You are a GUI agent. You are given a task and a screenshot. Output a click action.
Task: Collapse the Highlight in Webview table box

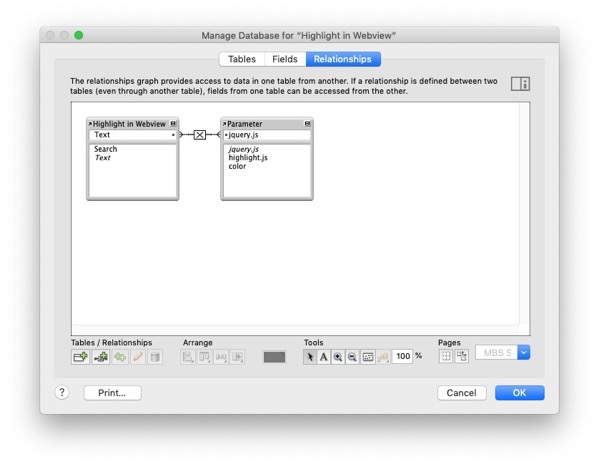(x=173, y=123)
